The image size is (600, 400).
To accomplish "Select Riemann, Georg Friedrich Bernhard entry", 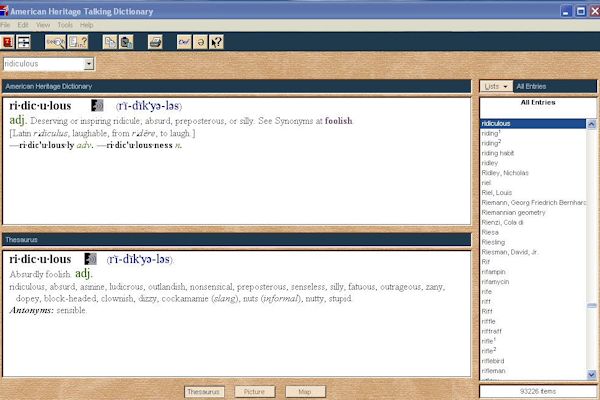I will (x=533, y=202).
